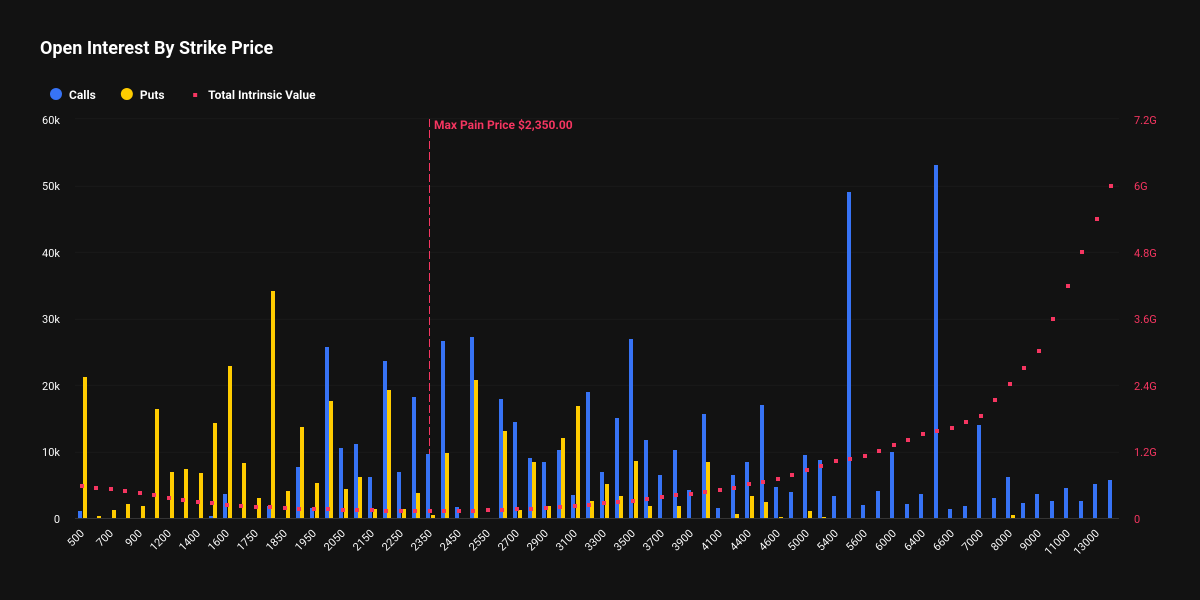The height and width of the screenshot is (600, 1200).
Task: Click the Open Interest By Strike Price title
Action: coord(156,48)
